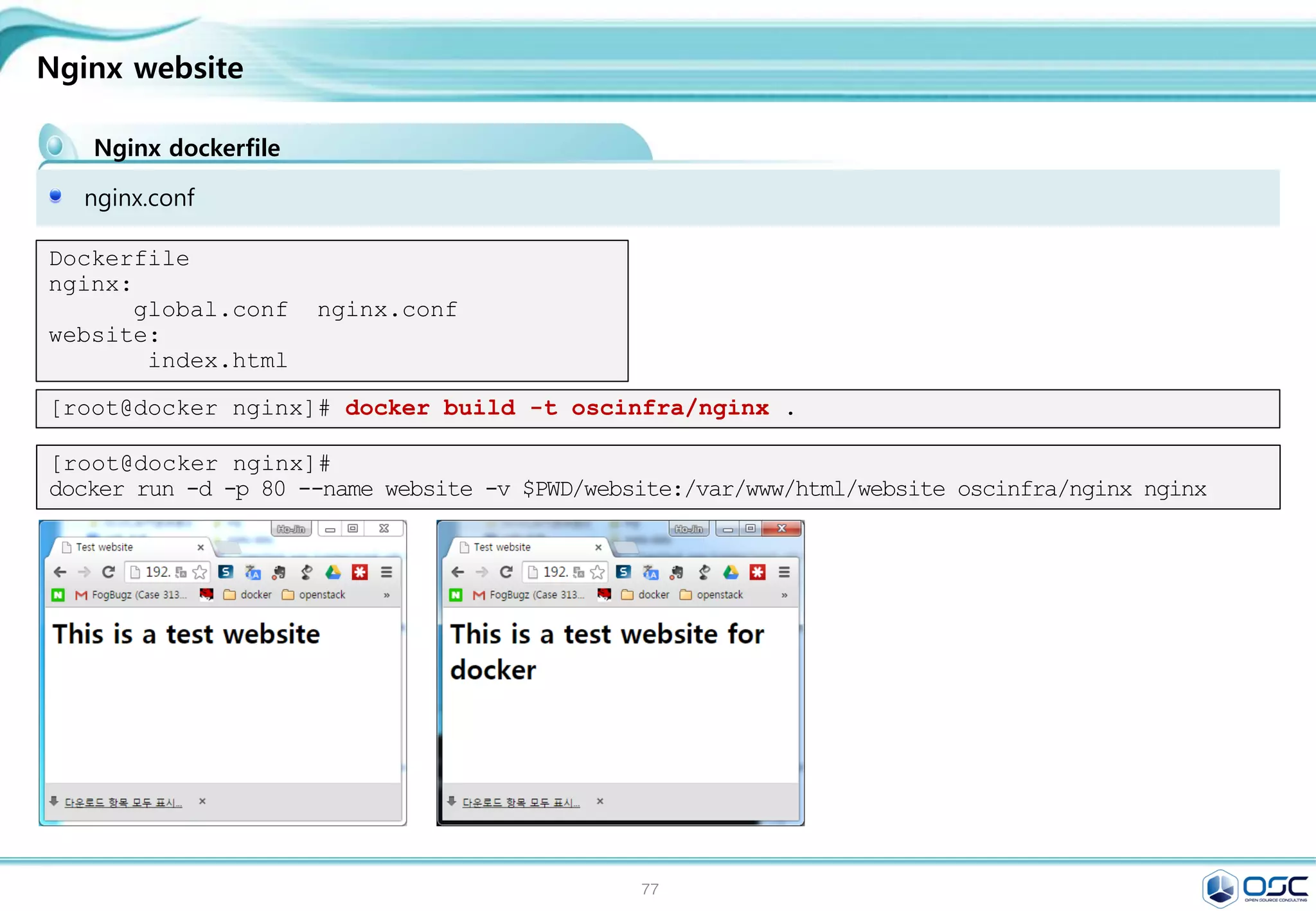Open the Ho-Jin profile switcher in left browser

point(291,529)
